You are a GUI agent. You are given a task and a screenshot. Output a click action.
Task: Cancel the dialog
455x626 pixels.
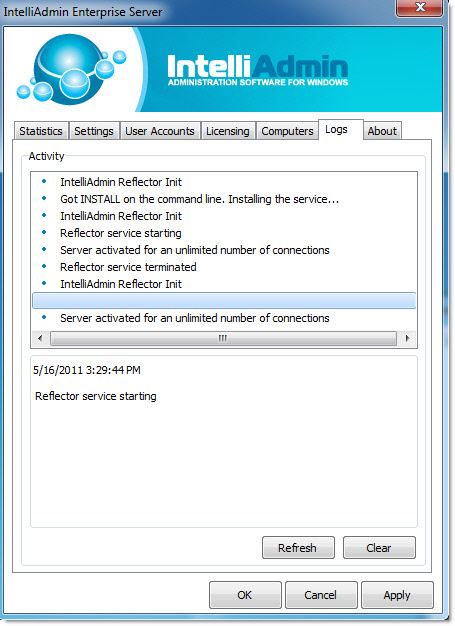[320, 595]
